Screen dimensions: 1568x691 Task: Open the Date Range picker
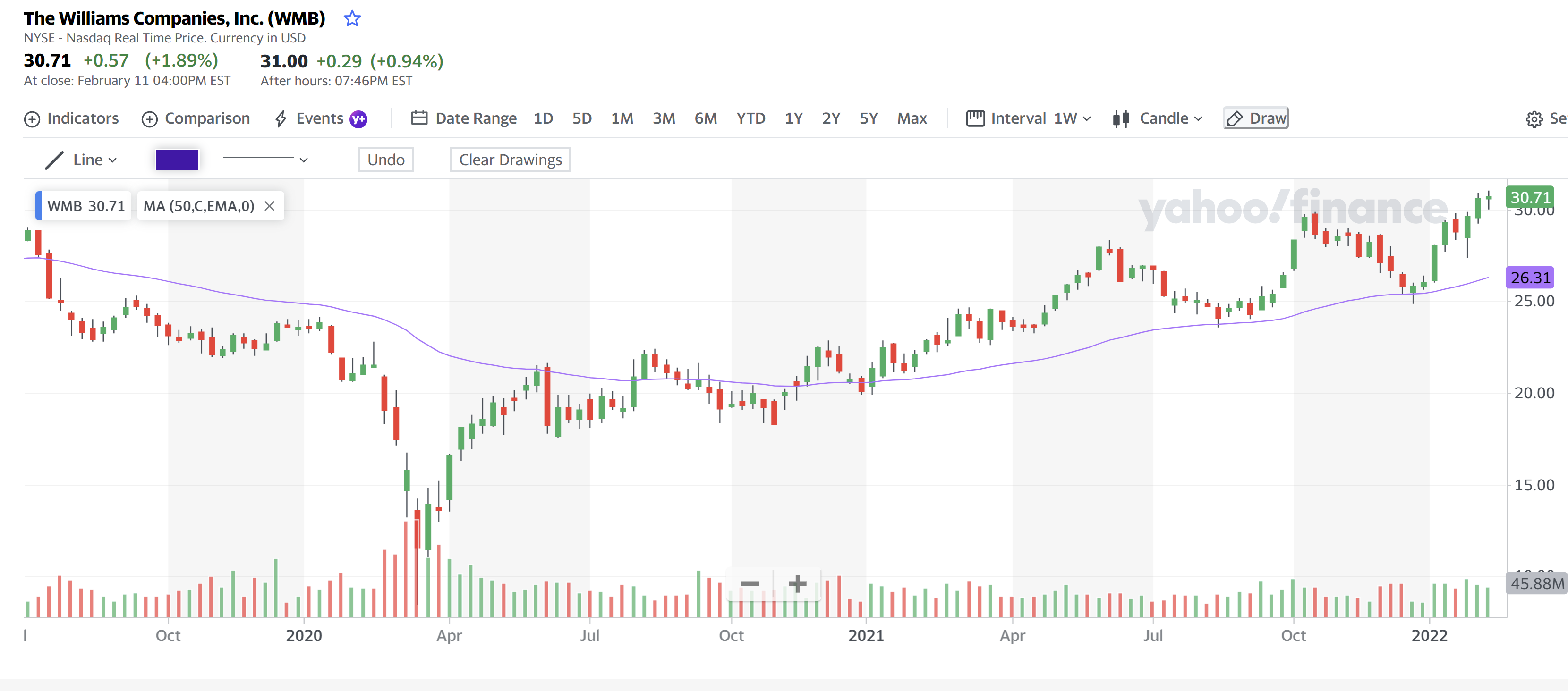coord(464,118)
